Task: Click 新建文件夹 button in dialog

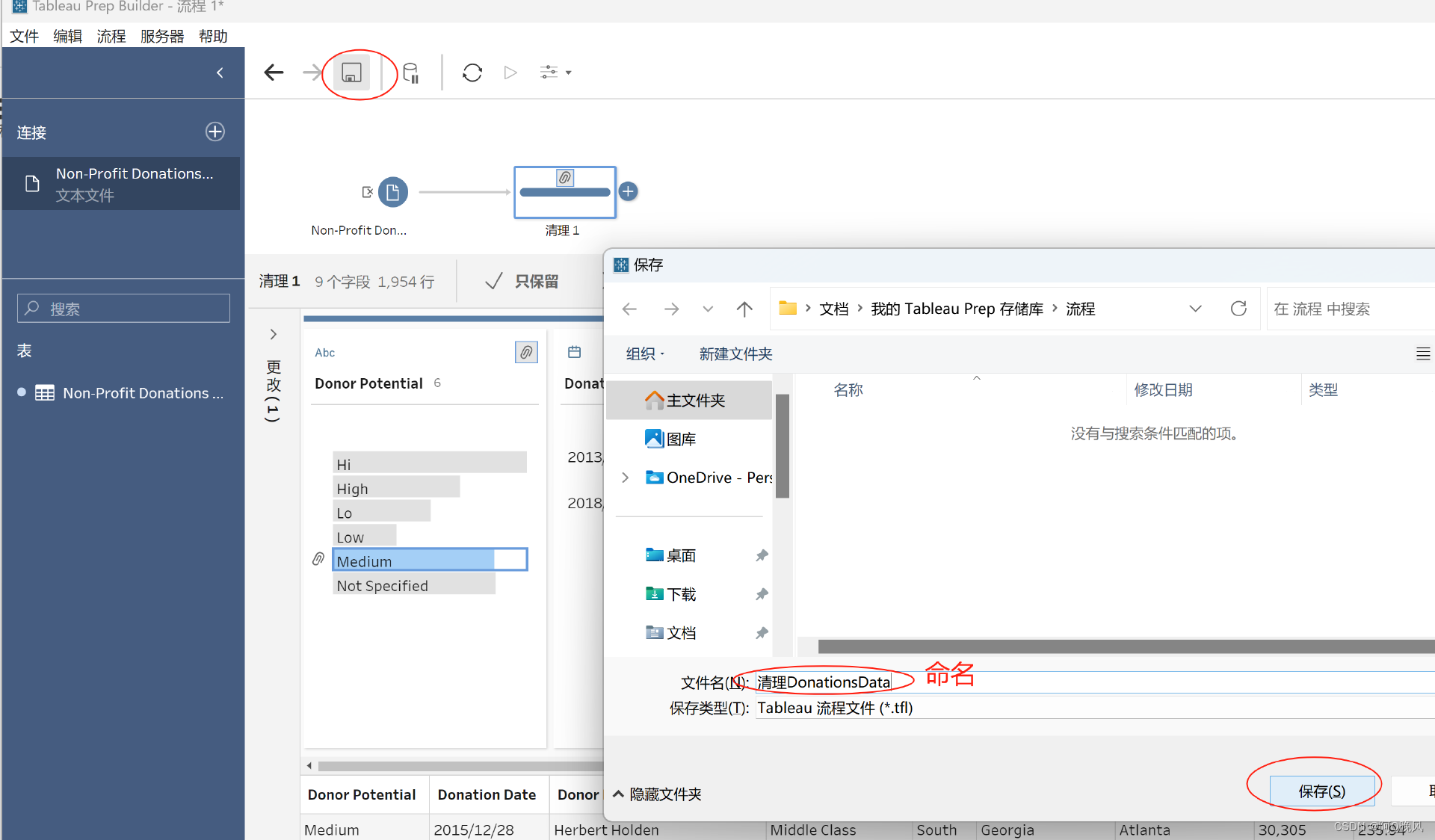Action: (x=735, y=353)
